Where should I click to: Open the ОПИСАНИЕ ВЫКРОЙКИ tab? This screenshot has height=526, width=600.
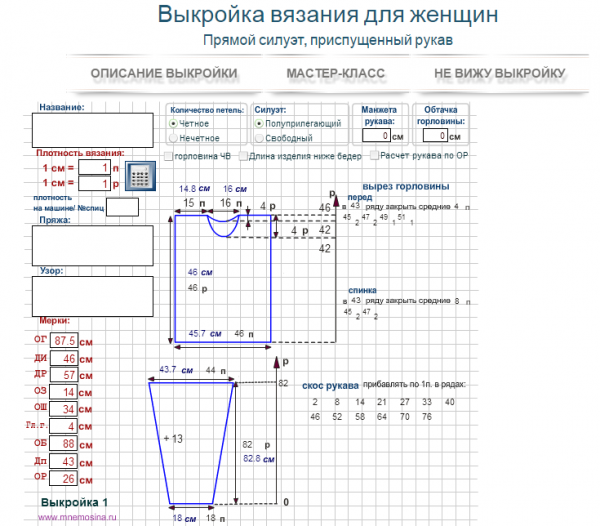point(164,74)
